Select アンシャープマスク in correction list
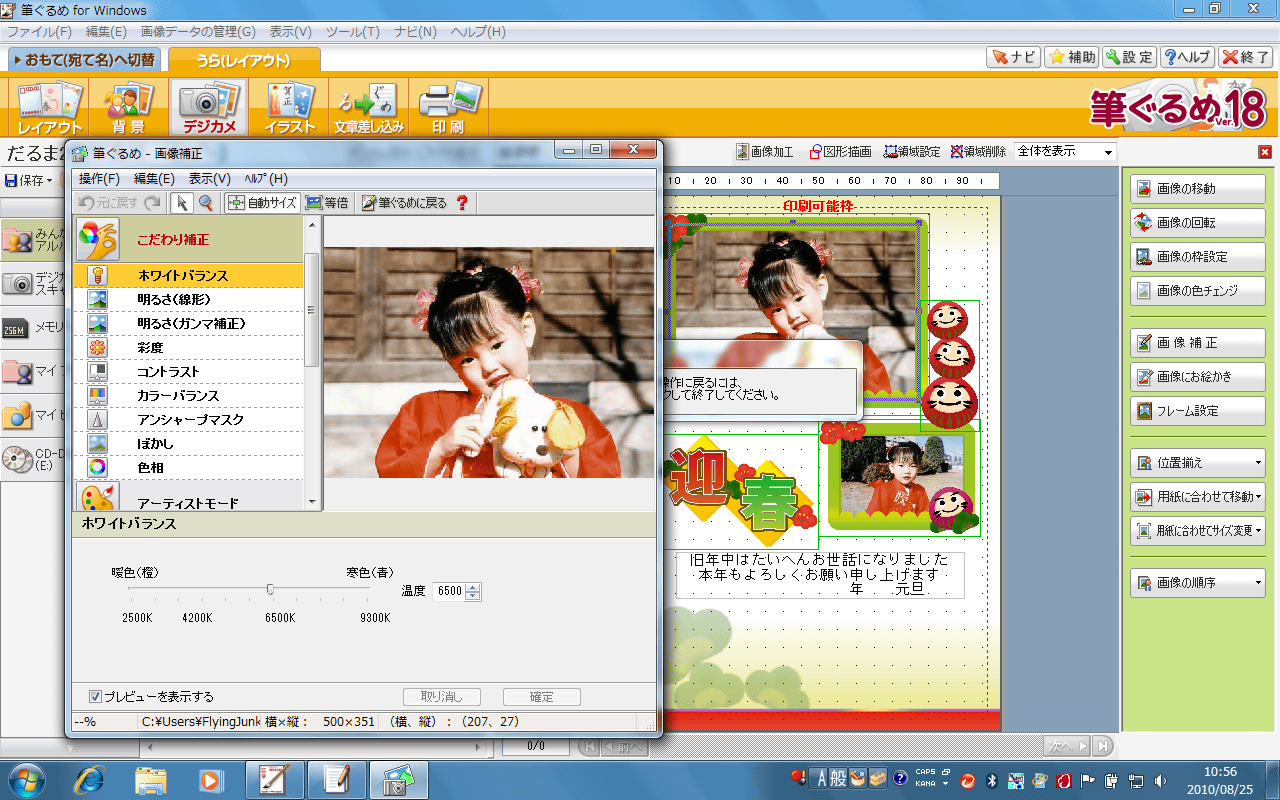Viewport: 1280px width, 800px height. click(x=188, y=420)
